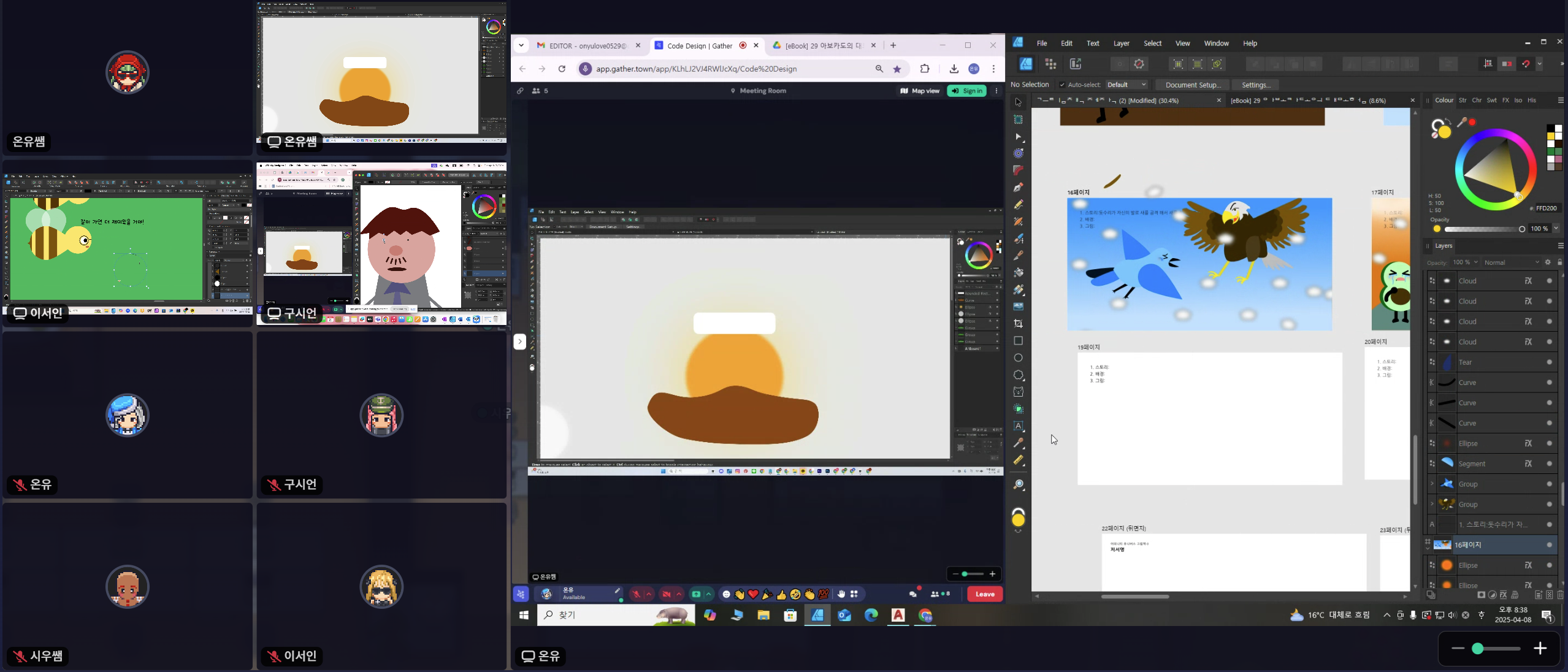Expand the first Group layer

1432,484
